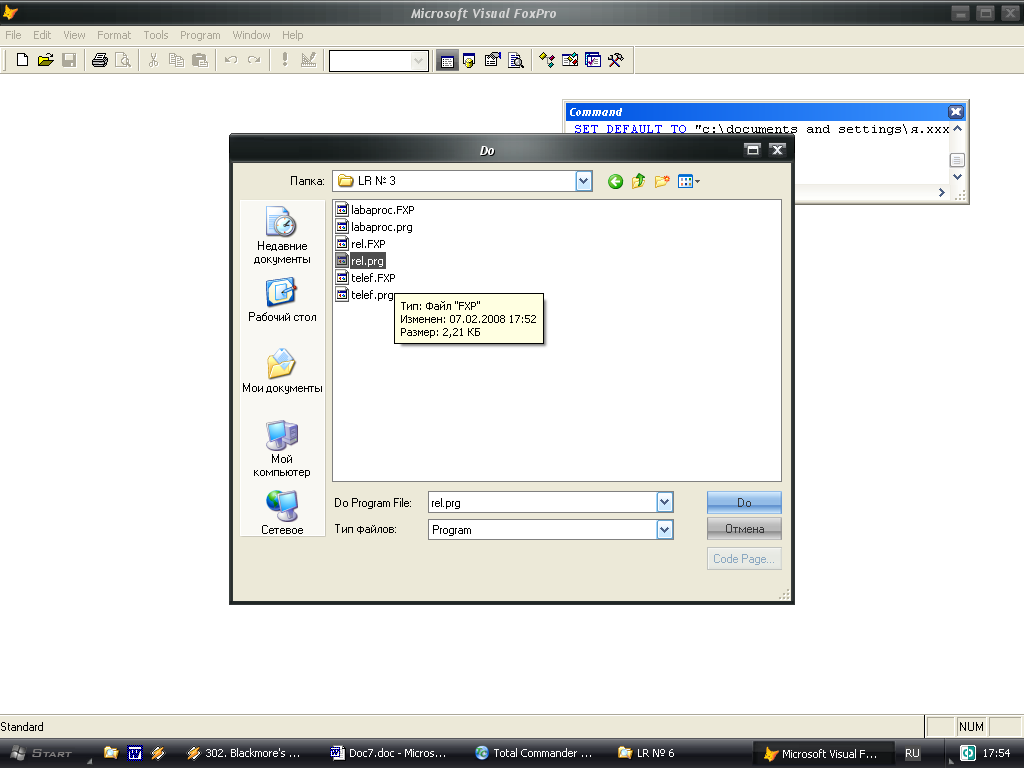Click Command window scroll right arrow
The image size is (1024, 768).
[942, 193]
